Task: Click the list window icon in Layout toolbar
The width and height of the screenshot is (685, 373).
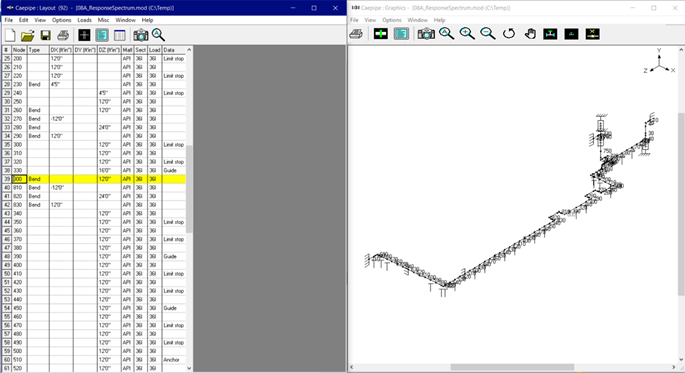Action: pyautogui.click(x=119, y=35)
